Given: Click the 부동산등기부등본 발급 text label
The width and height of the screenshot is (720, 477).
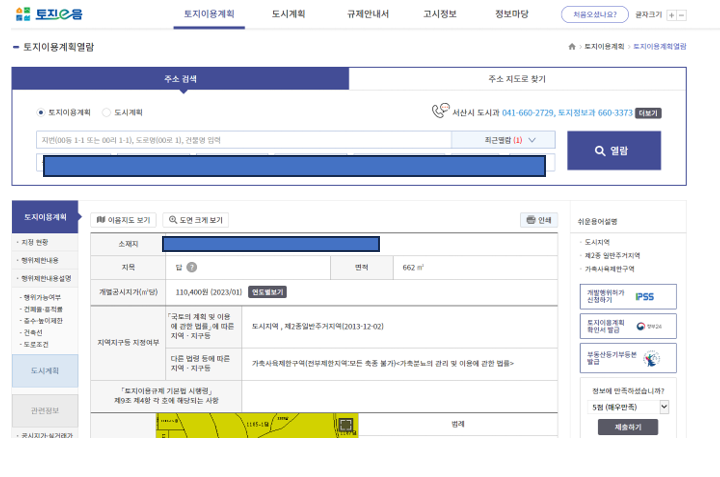Looking at the screenshot, I should point(612,358).
